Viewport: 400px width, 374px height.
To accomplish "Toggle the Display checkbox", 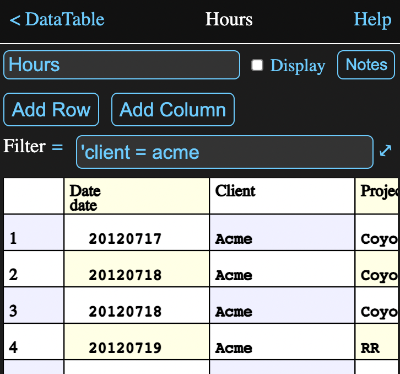I will tap(257, 65).
